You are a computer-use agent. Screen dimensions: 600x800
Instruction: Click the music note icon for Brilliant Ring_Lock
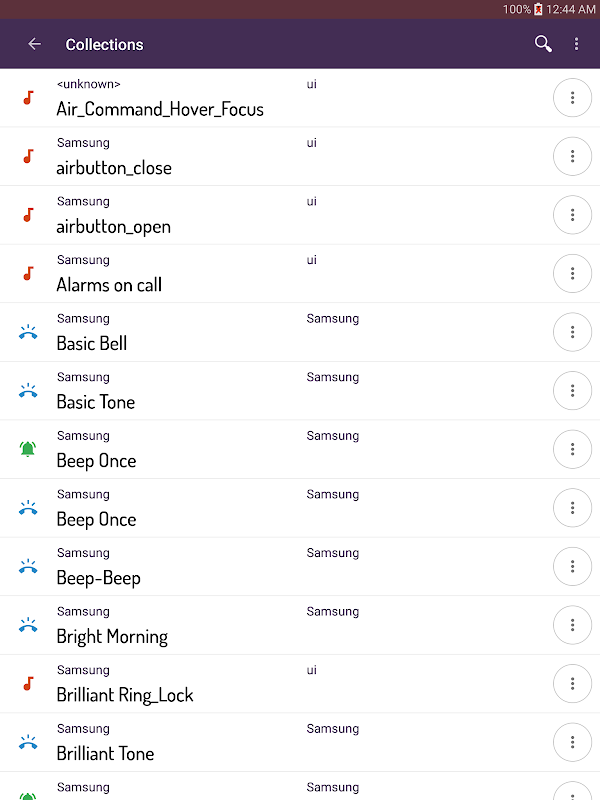(x=28, y=683)
